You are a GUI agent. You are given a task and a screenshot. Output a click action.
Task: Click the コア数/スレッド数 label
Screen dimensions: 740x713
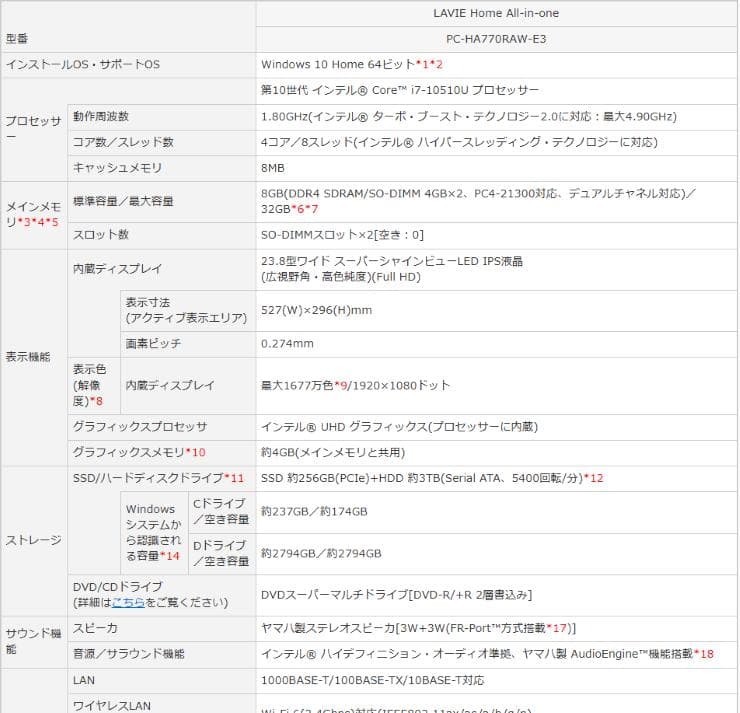point(123,142)
